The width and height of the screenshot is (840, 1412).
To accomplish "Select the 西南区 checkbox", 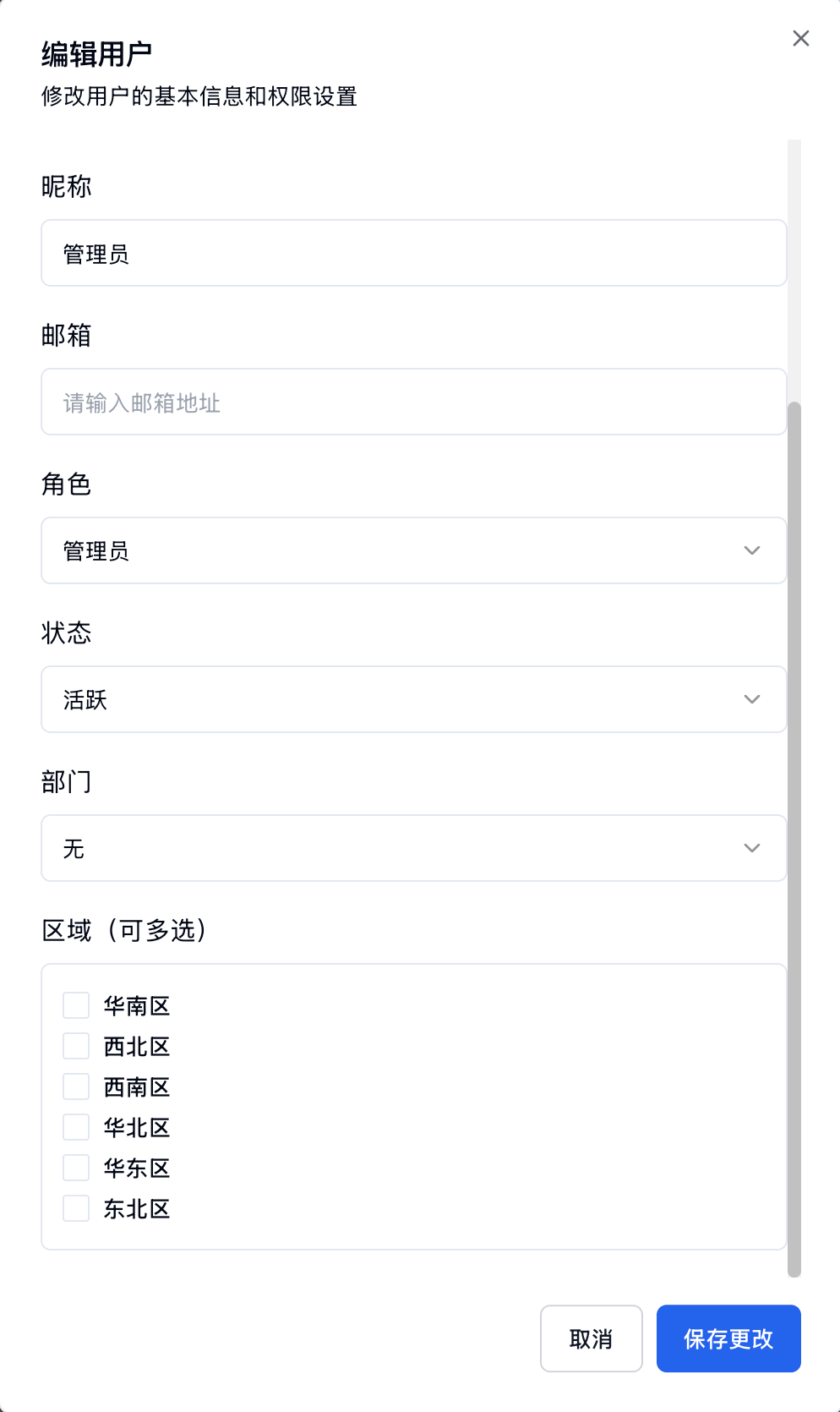I will pyautogui.click(x=75, y=1086).
